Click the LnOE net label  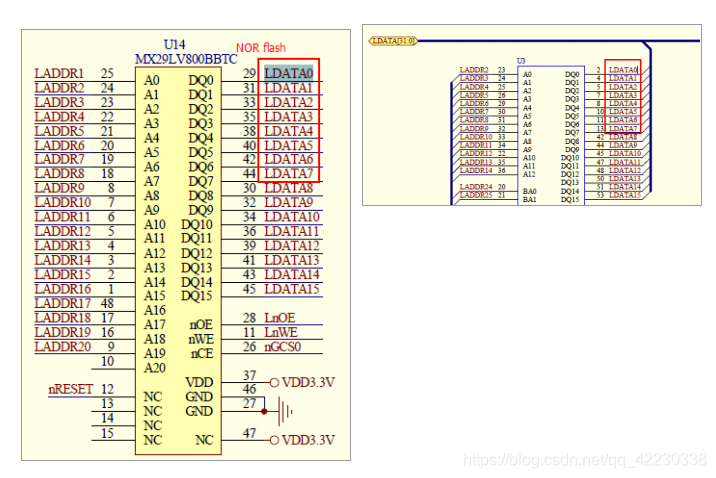pyautogui.click(x=279, y=318)
